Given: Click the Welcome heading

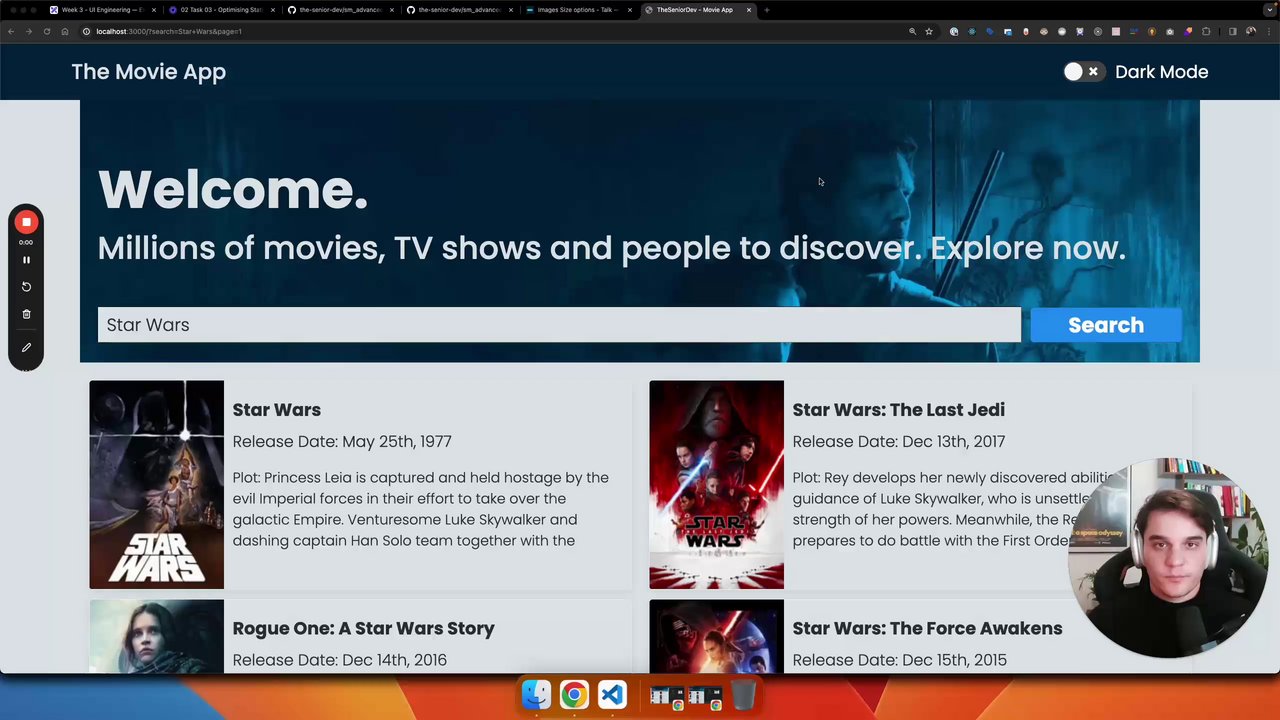Looking at the screenshot, I should pos(233,189).
